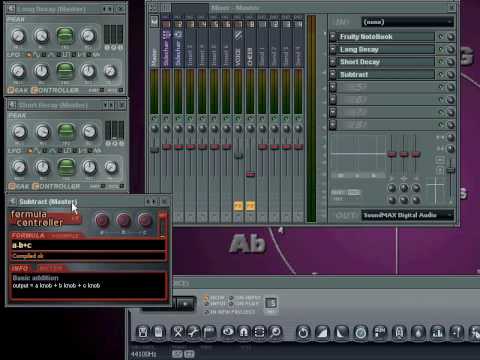Click the circular undo arrow toolbar icon

(x=303, y=332)
